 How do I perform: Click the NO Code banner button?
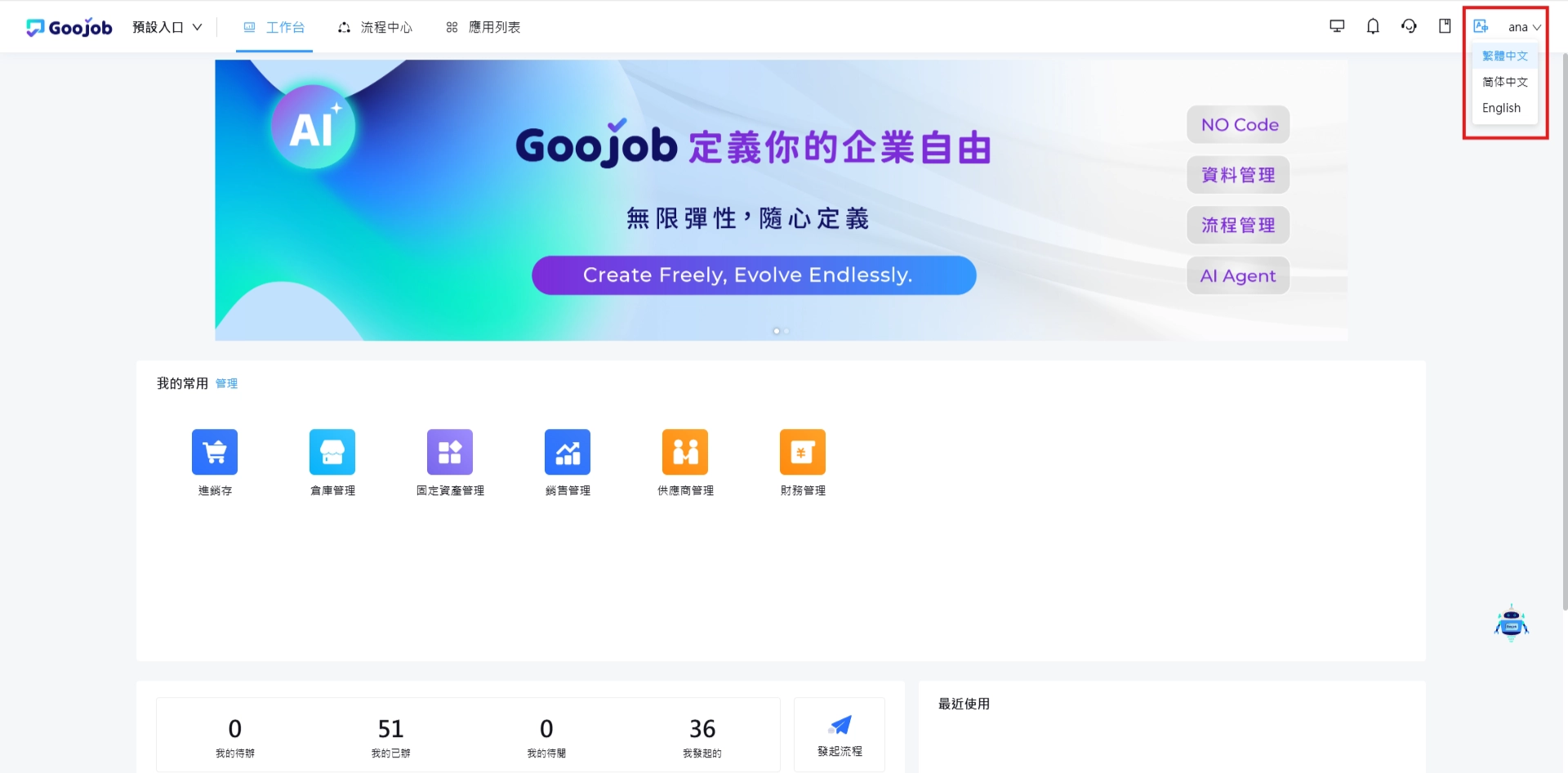[x=1239, y=125]
